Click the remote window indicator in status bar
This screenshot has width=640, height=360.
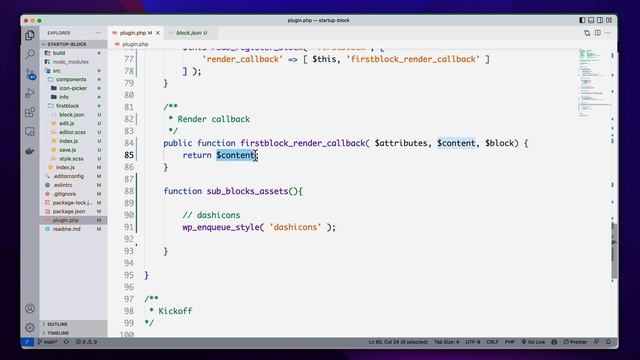(x=27, y=342)
